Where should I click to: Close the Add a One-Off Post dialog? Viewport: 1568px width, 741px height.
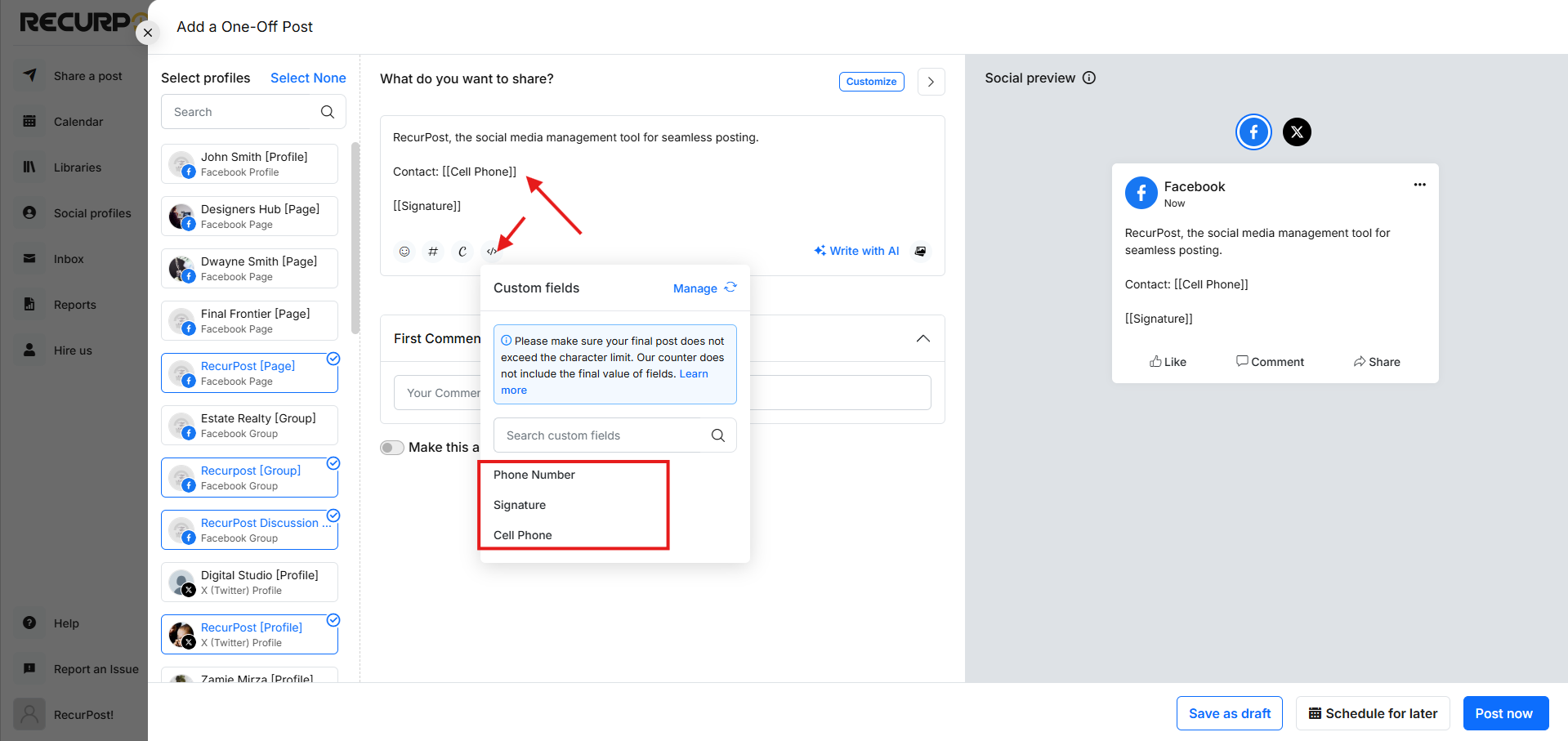pos(147,33)
